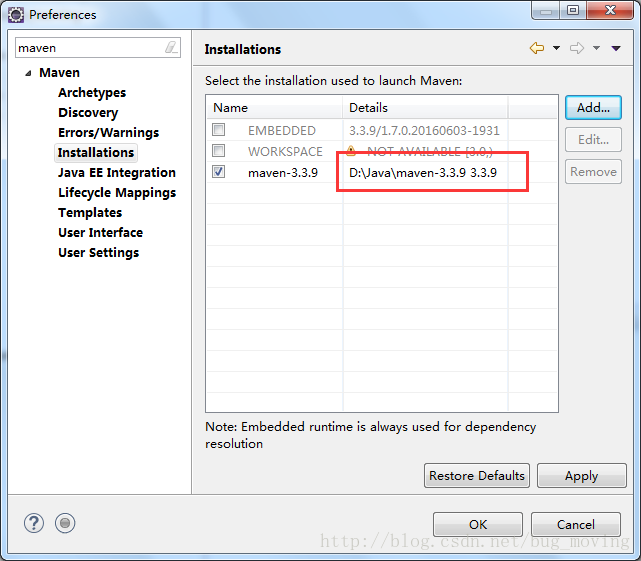The height and width of the screenshot is (561, 641).
Task: Click the D:\Java\maven-3.3.9 details cell
Action: point(423,173)
